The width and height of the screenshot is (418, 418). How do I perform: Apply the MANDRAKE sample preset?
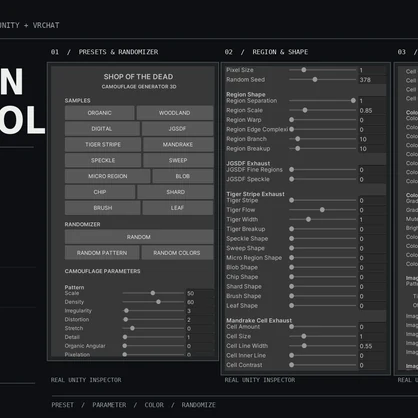[x=178, y=145]
